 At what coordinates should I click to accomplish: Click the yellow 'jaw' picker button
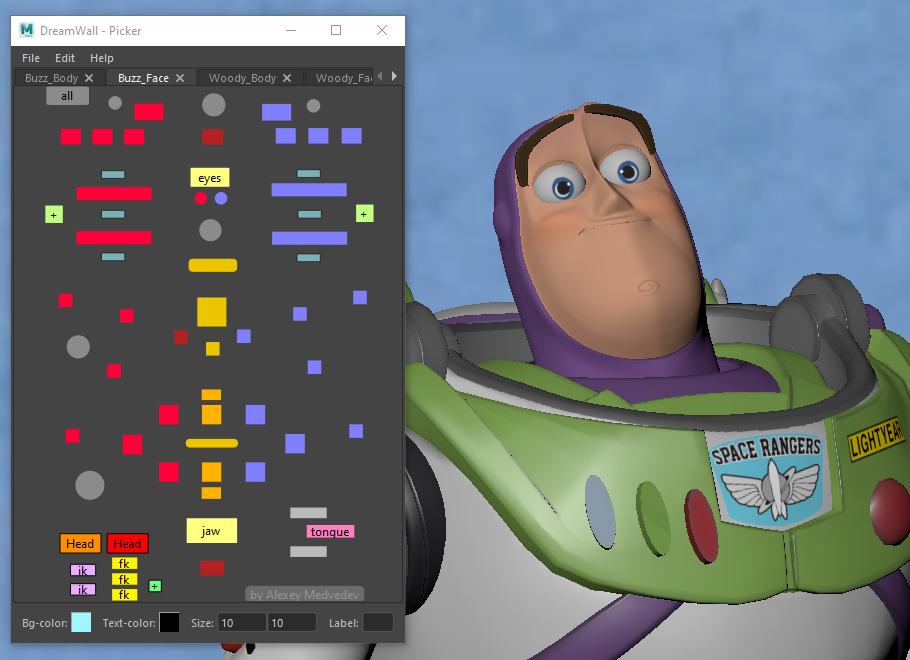click(x=211, y=531)
